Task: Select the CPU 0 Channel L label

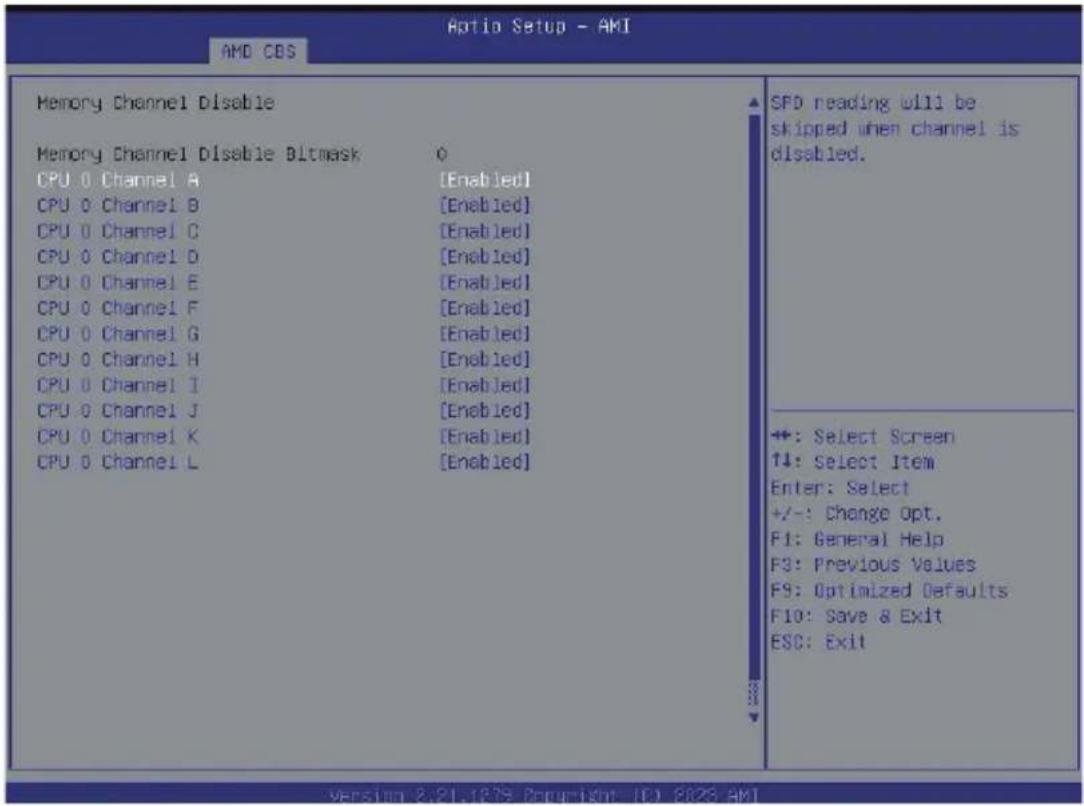Action: [x=118, y=462]
